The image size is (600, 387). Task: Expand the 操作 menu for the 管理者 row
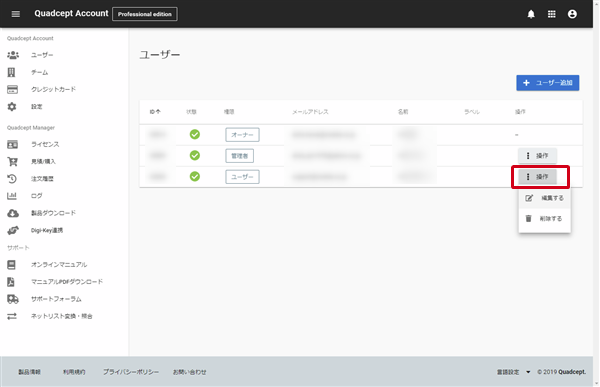pos(537,156)
